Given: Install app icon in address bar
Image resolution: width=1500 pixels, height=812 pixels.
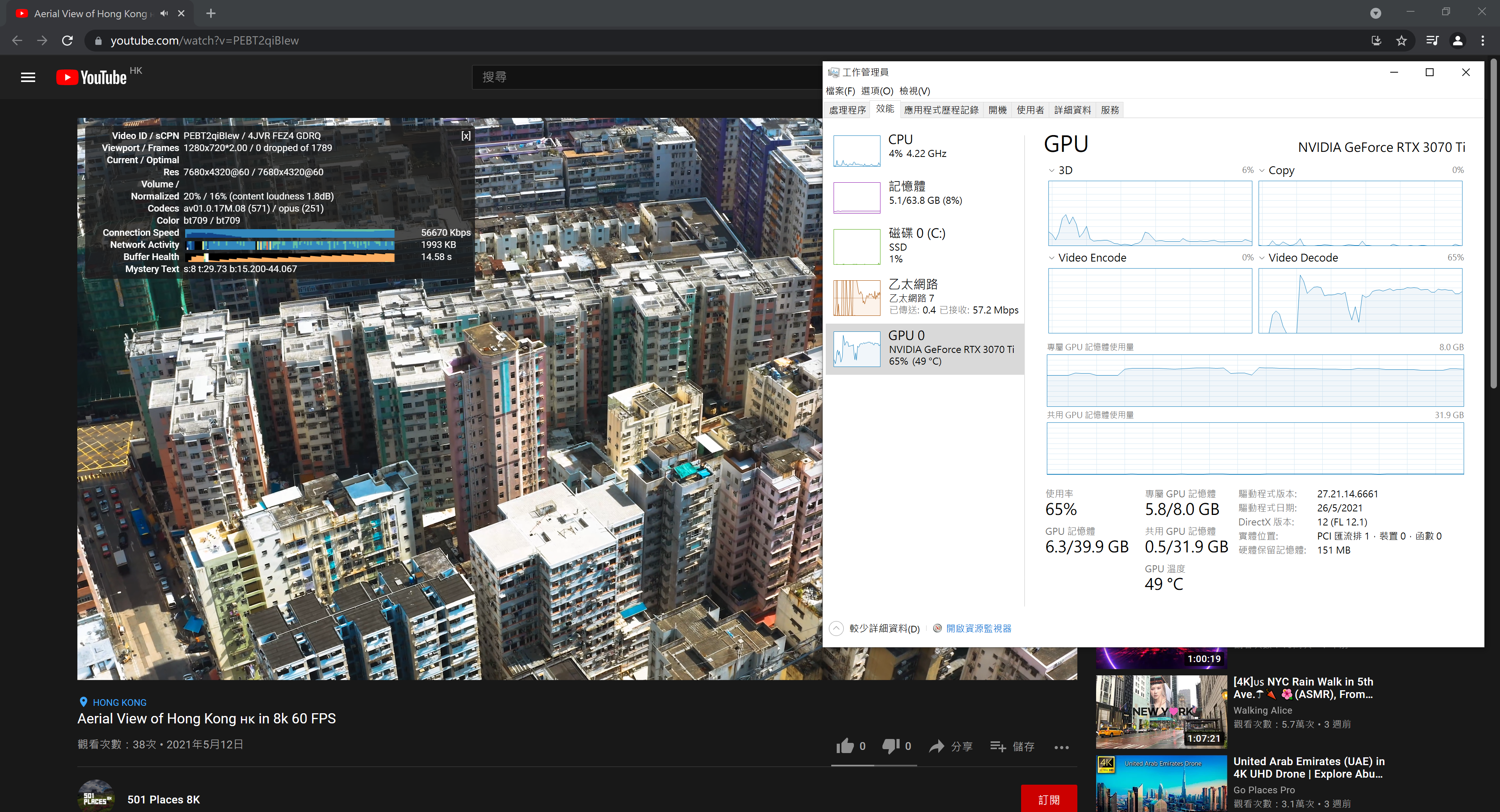Looking at the screenshot, I should point(1376,41).
